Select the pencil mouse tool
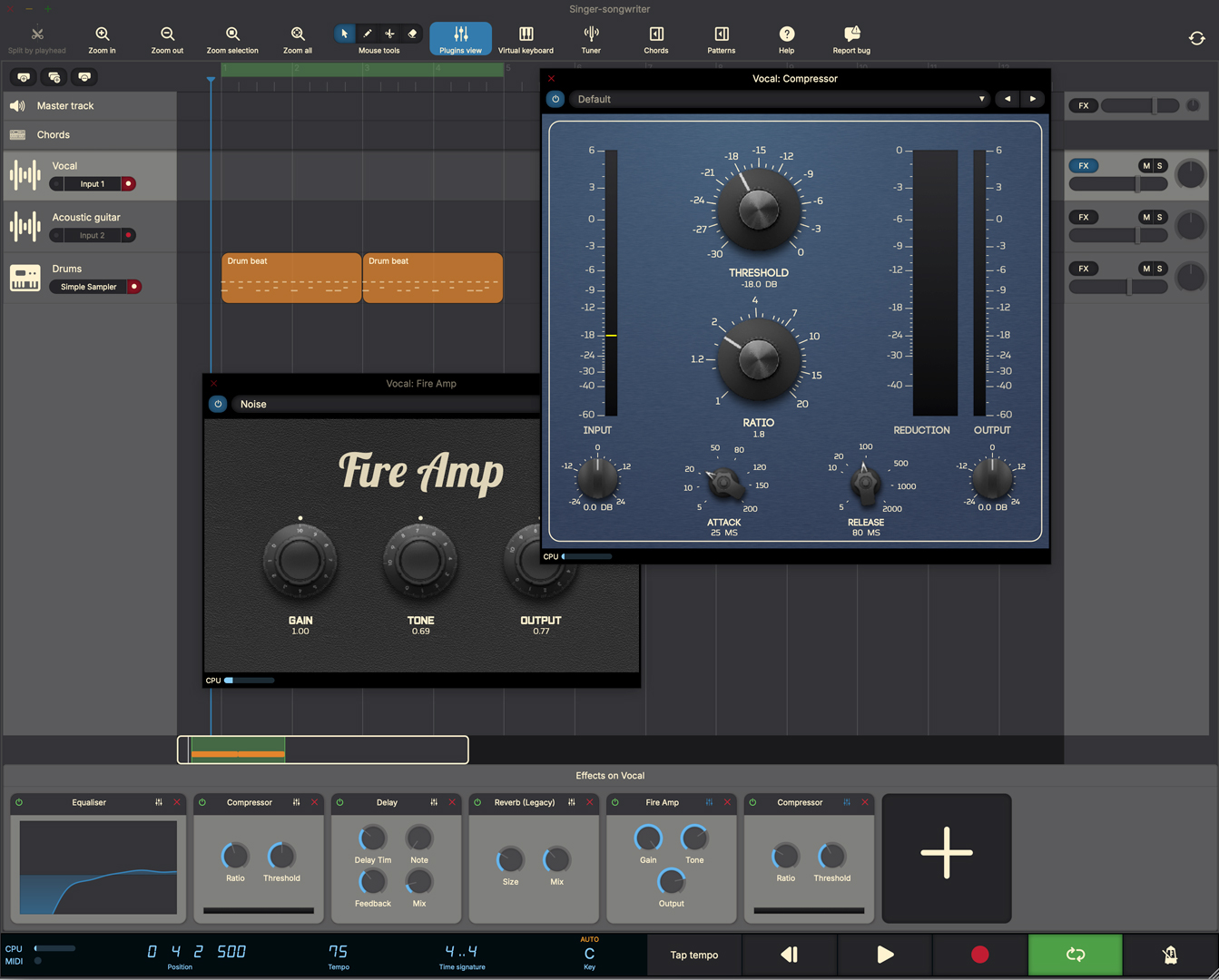Screen dimensions: 1219x980 pos(368,34)
